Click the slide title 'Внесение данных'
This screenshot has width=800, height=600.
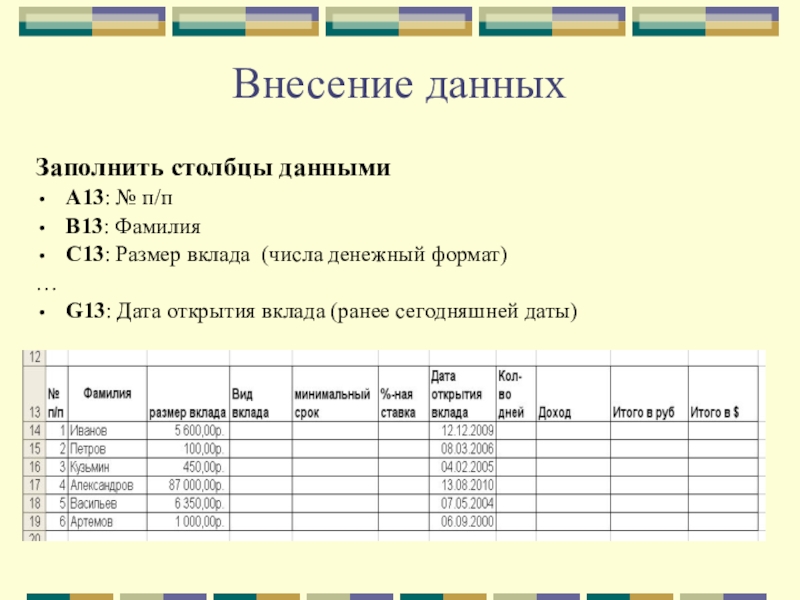[399, 84]
